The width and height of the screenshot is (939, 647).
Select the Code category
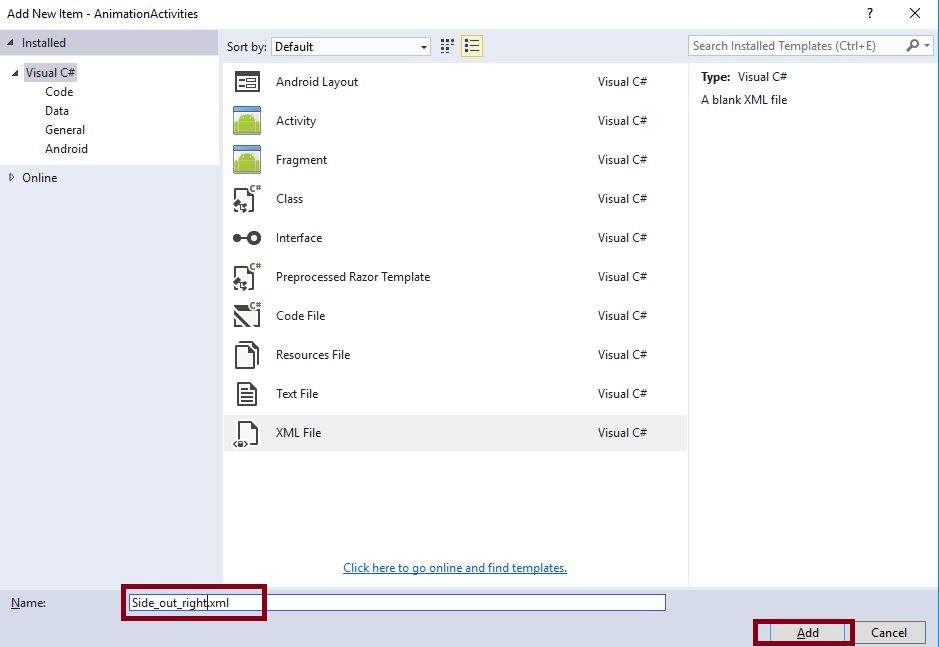pyautogui.click(x=59, y=92)
